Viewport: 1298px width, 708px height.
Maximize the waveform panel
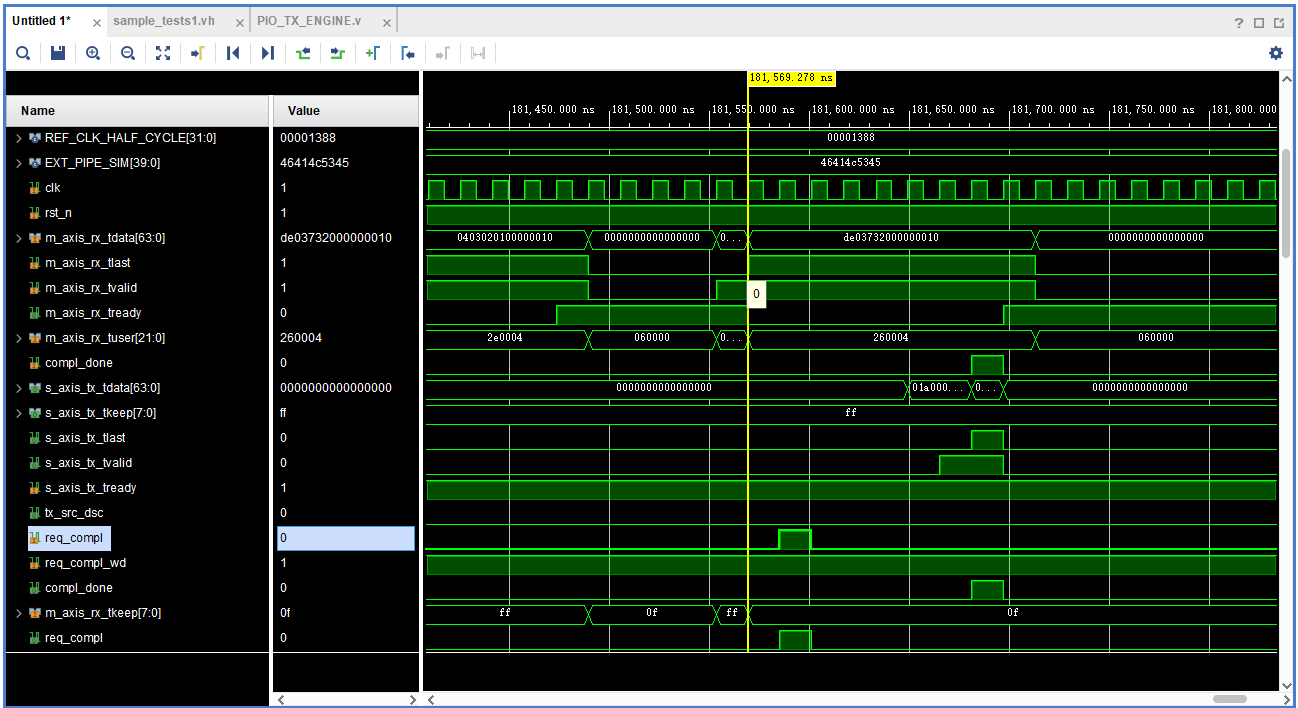(1259, 22)
